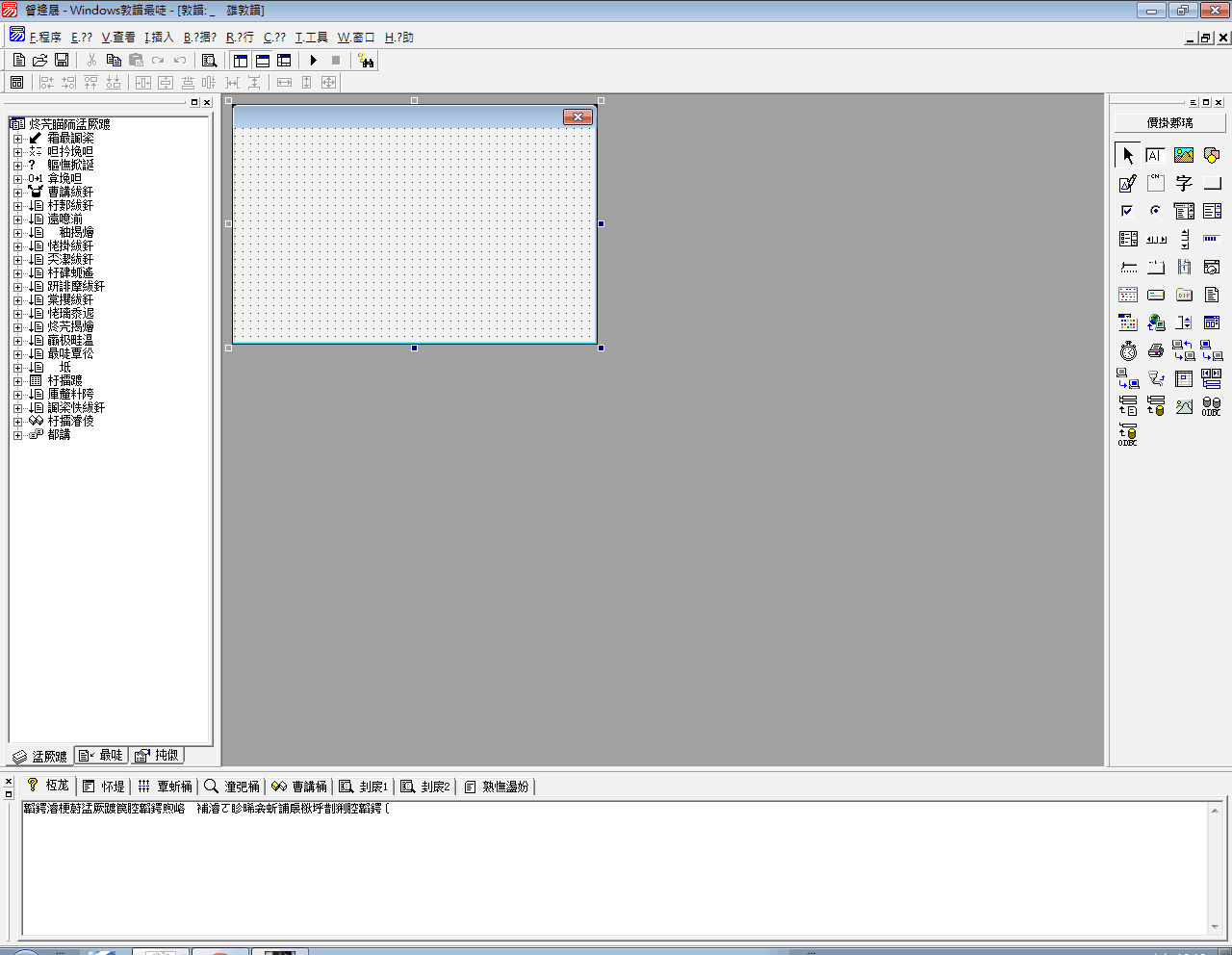Click inside the output text area
1232x955 pixels.
614,869
